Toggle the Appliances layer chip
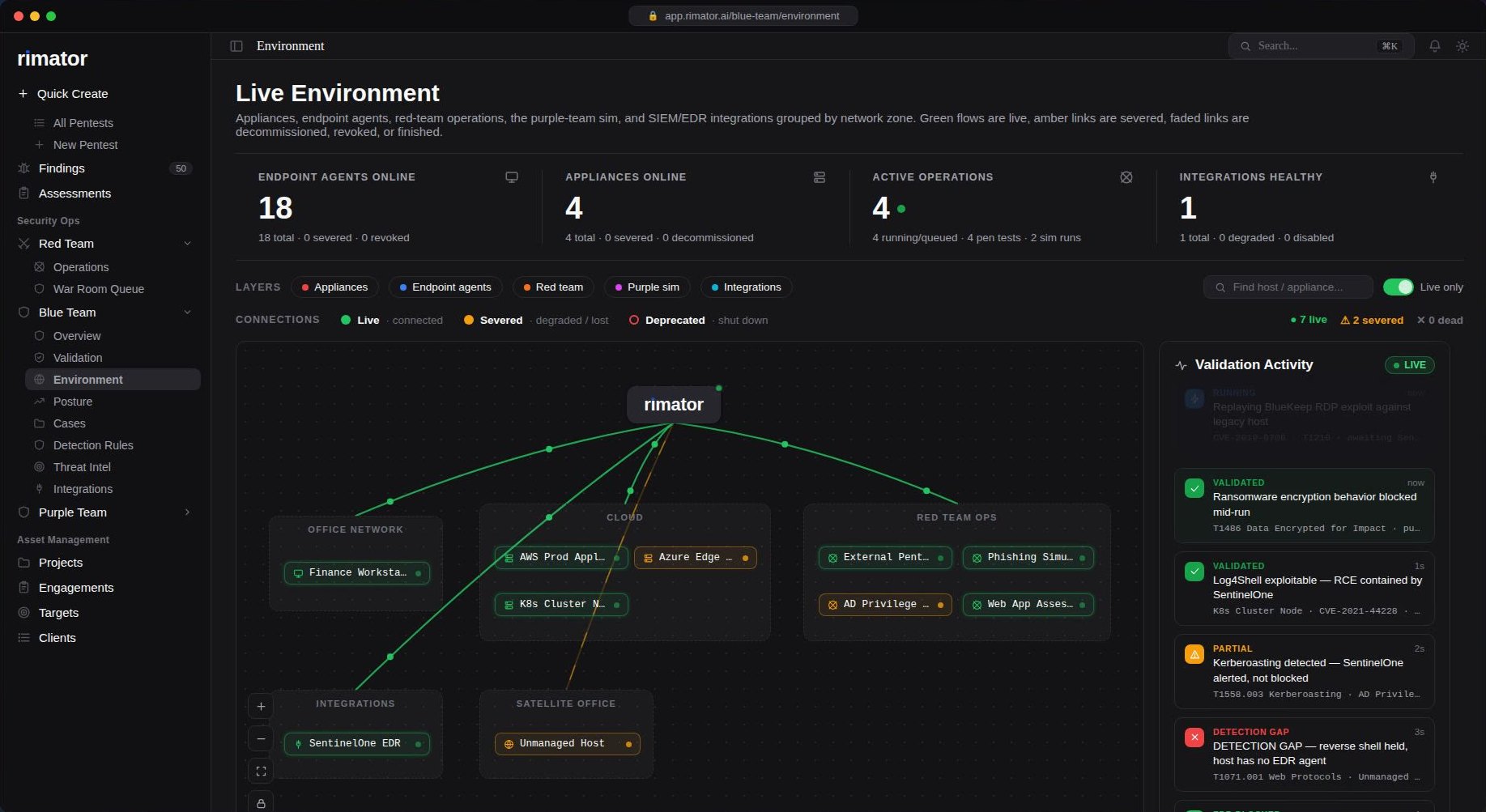 pos(334,287)
